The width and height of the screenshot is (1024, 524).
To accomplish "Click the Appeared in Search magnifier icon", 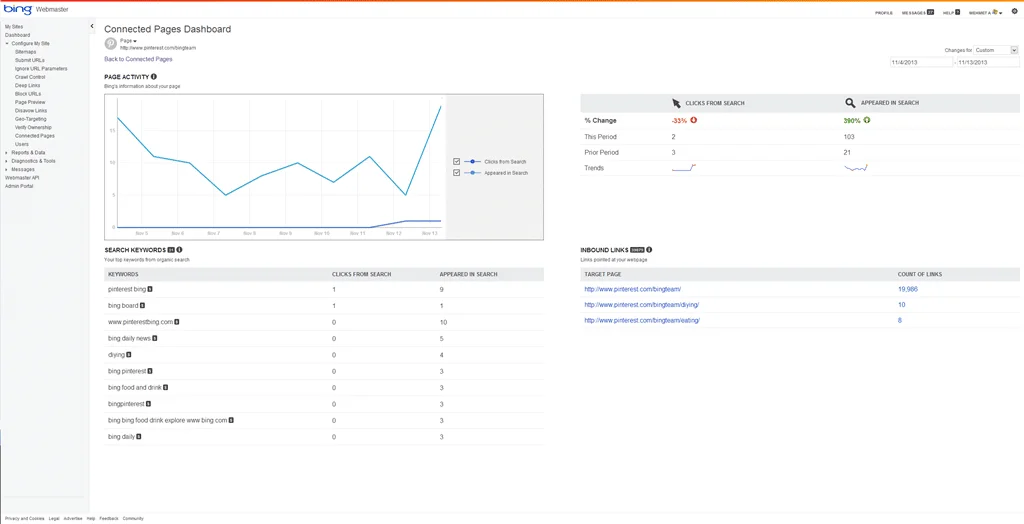I will pyautogui.click(x=850, y=103).
